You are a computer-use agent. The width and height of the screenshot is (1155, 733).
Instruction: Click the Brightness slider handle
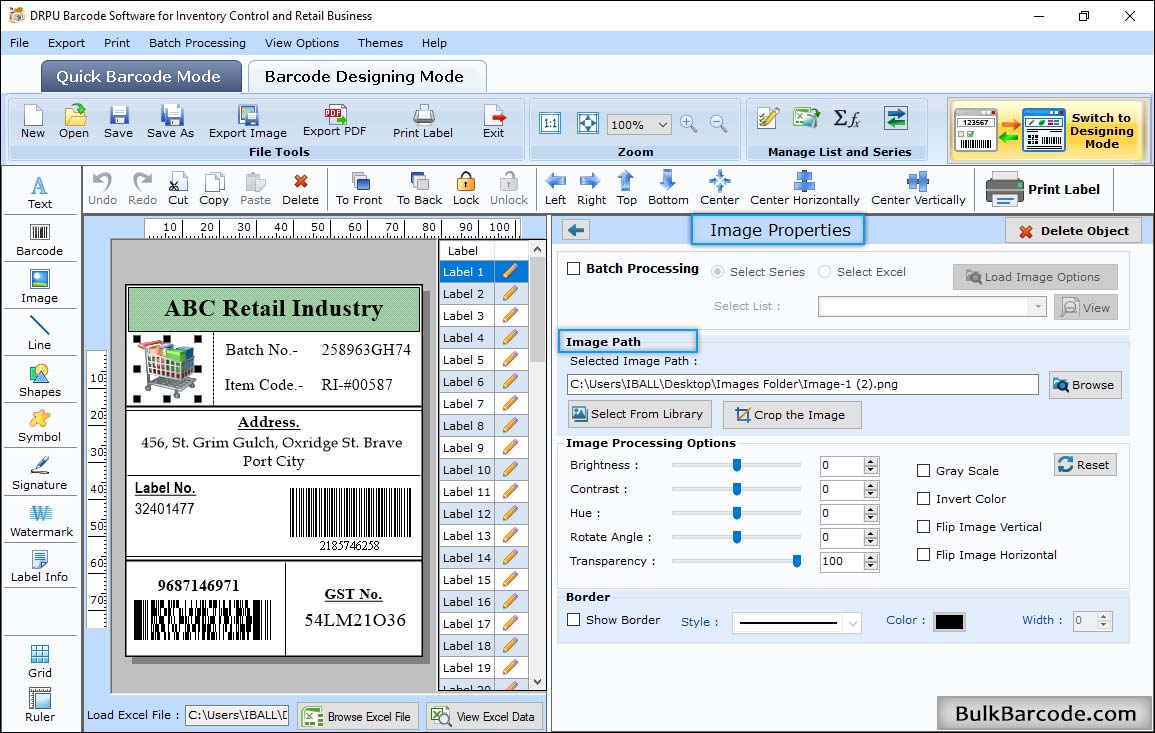point(737,465)
